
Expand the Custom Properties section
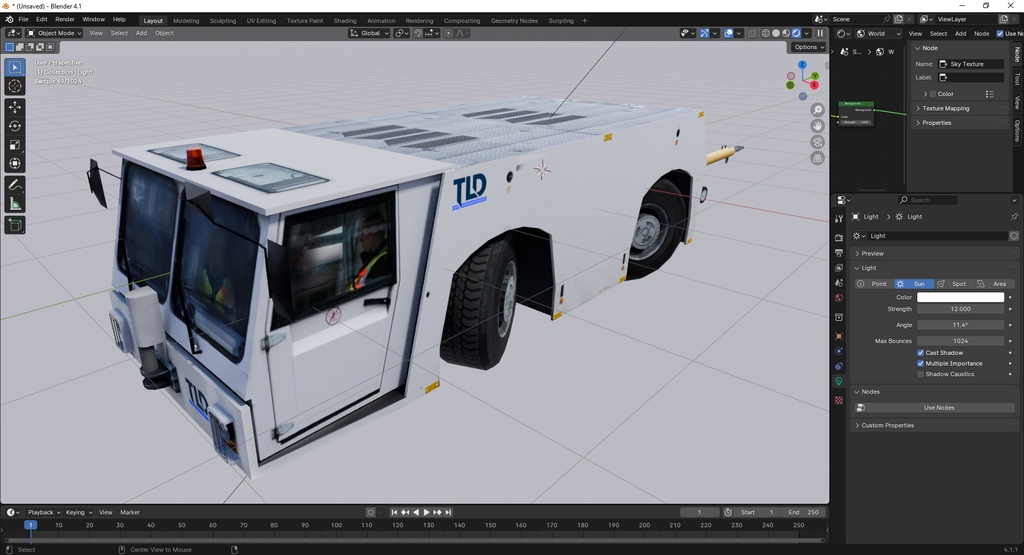coord(887,425)
